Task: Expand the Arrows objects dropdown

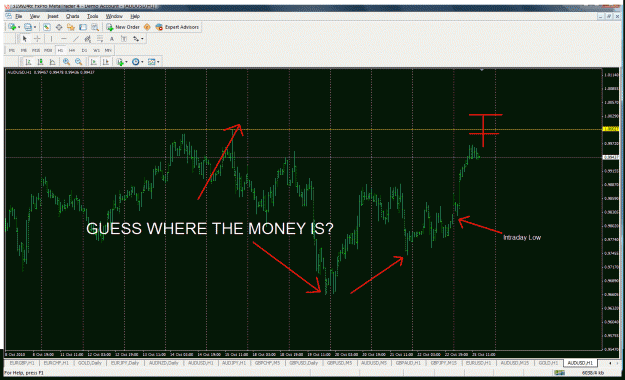Action: click(142, 39)
